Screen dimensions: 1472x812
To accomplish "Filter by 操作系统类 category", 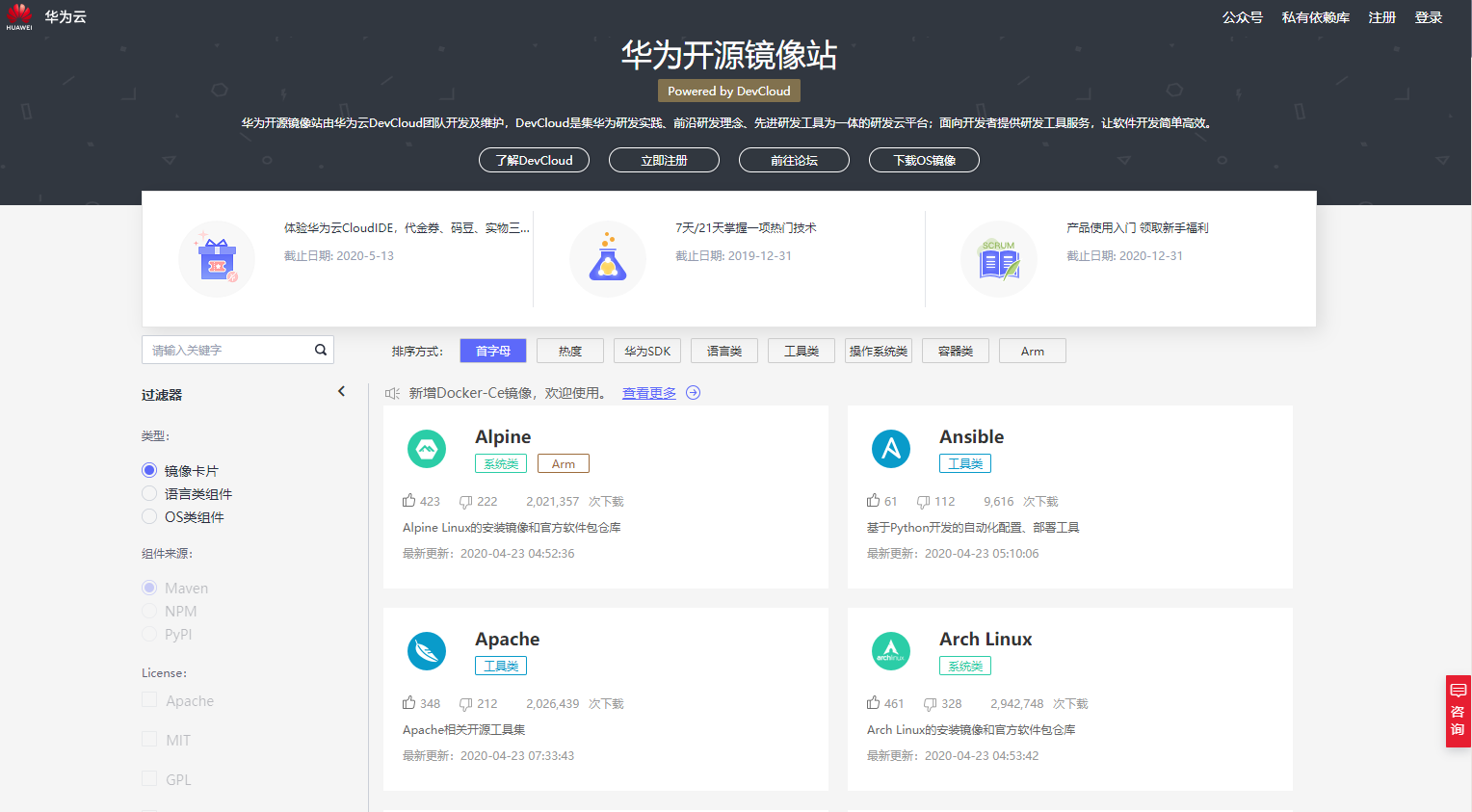I will click(x=879, y=351).
